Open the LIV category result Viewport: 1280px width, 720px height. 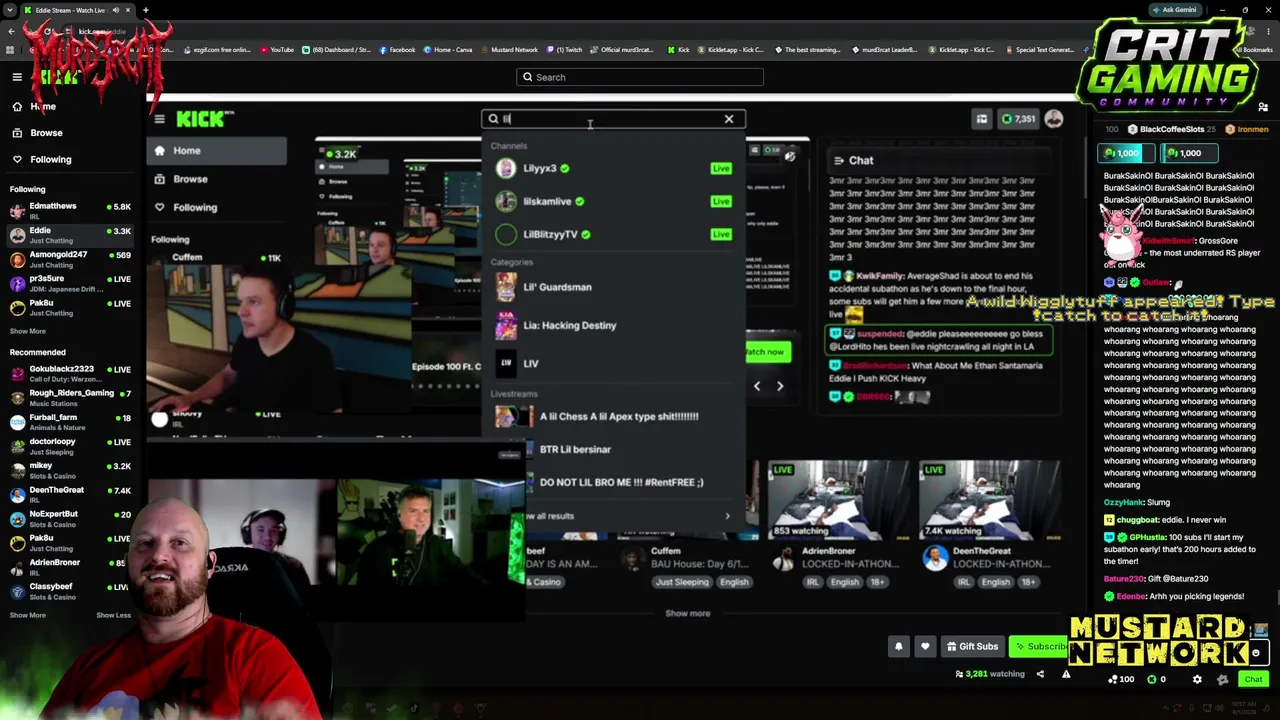pyautogui.click(x=612, y=363)
